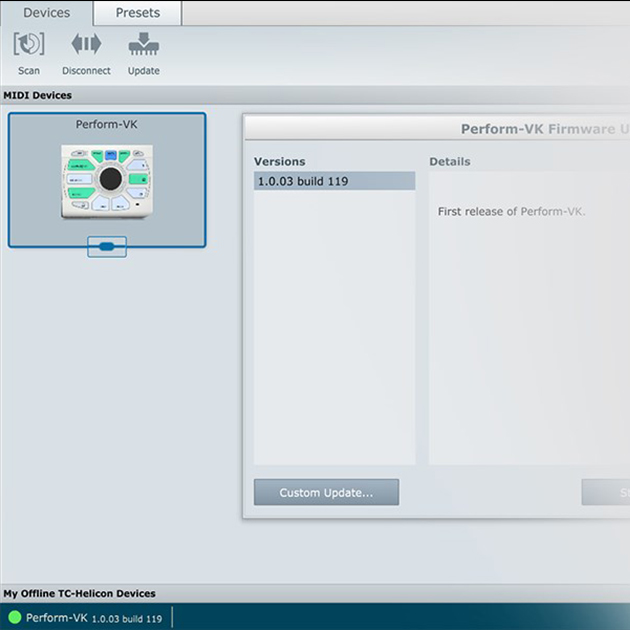Click the Scan devices icon
This screenshot has width=630, height=630.
pos(29,44)
